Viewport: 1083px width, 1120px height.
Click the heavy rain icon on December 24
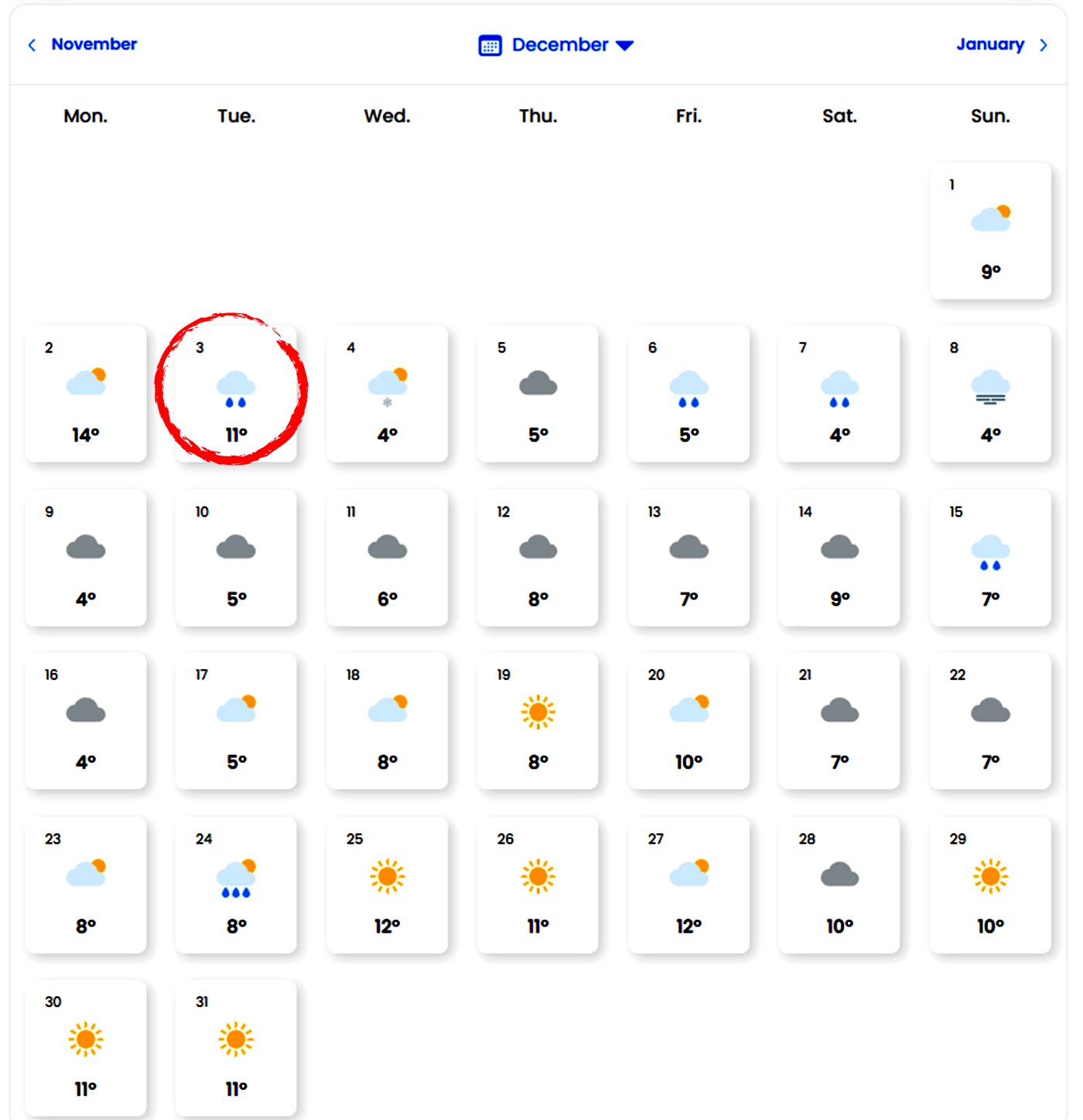(237, 878)
